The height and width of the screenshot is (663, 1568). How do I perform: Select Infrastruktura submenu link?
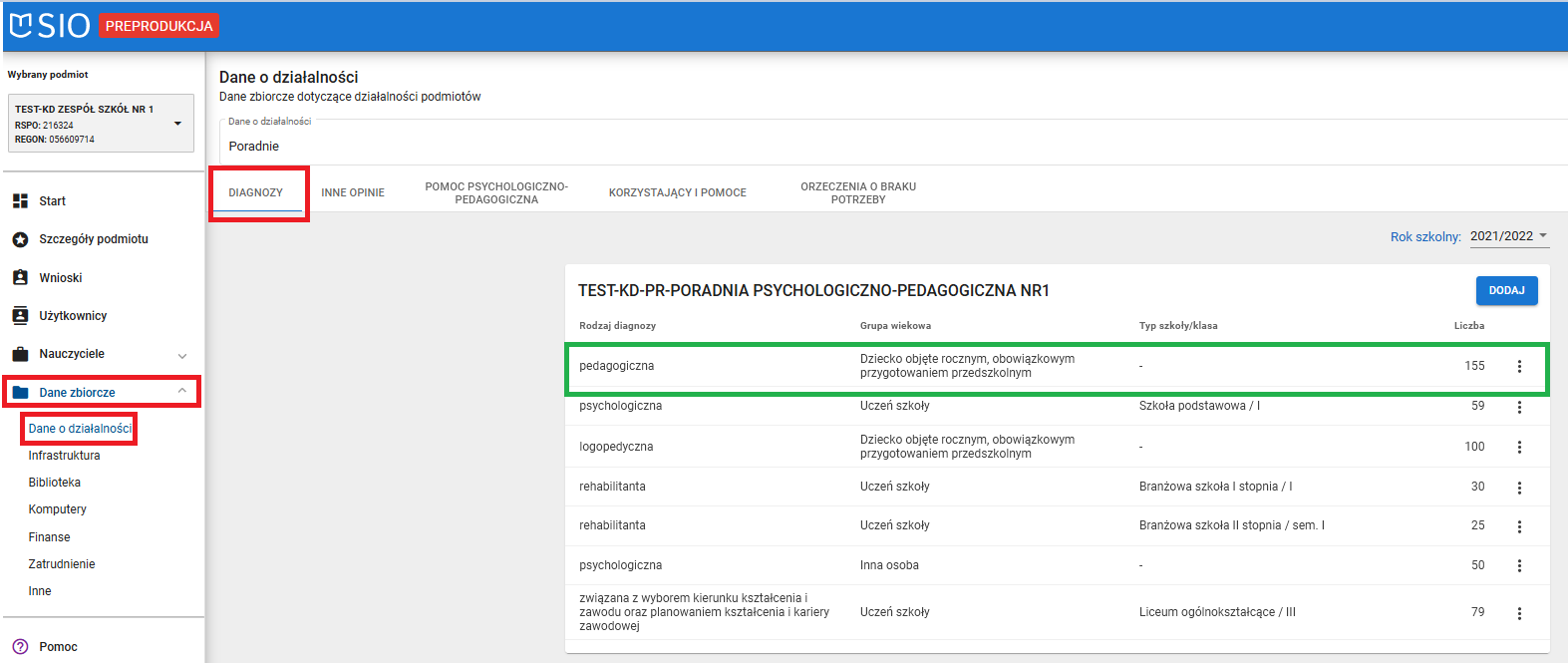pyautogui.click(x=65, y=456)
